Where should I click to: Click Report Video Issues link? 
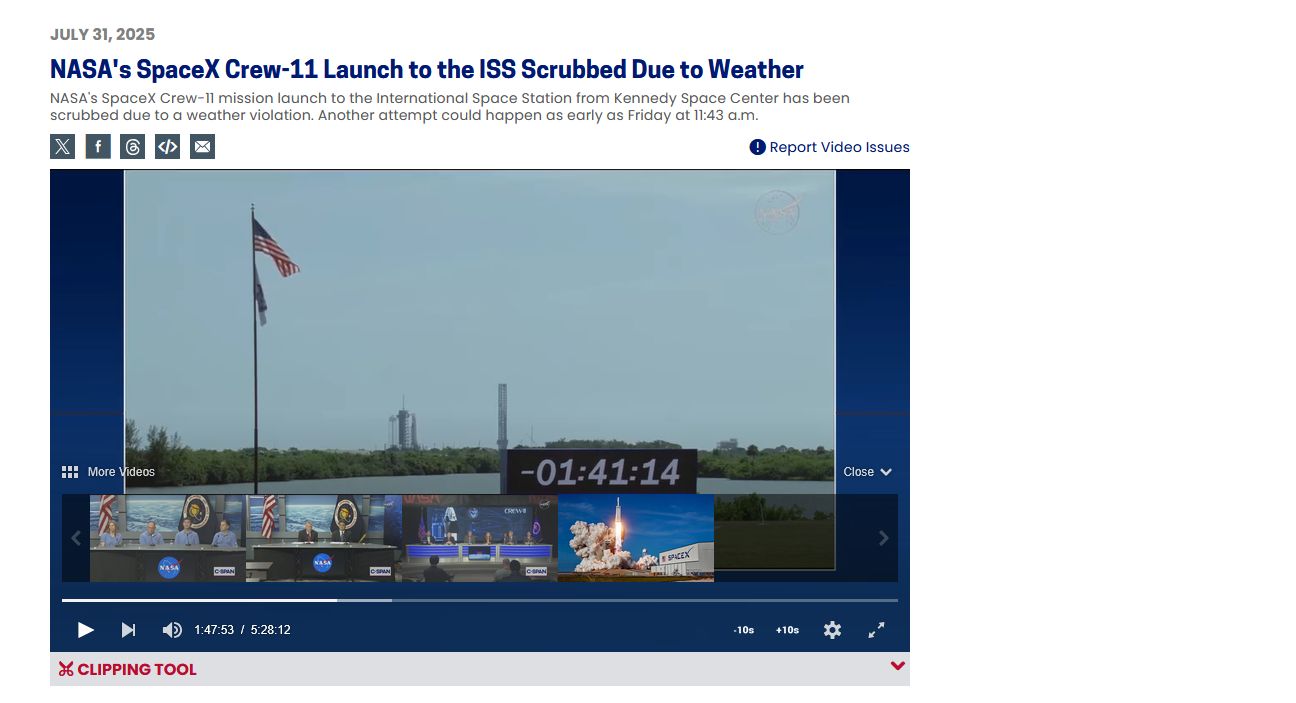click(829, 147)
